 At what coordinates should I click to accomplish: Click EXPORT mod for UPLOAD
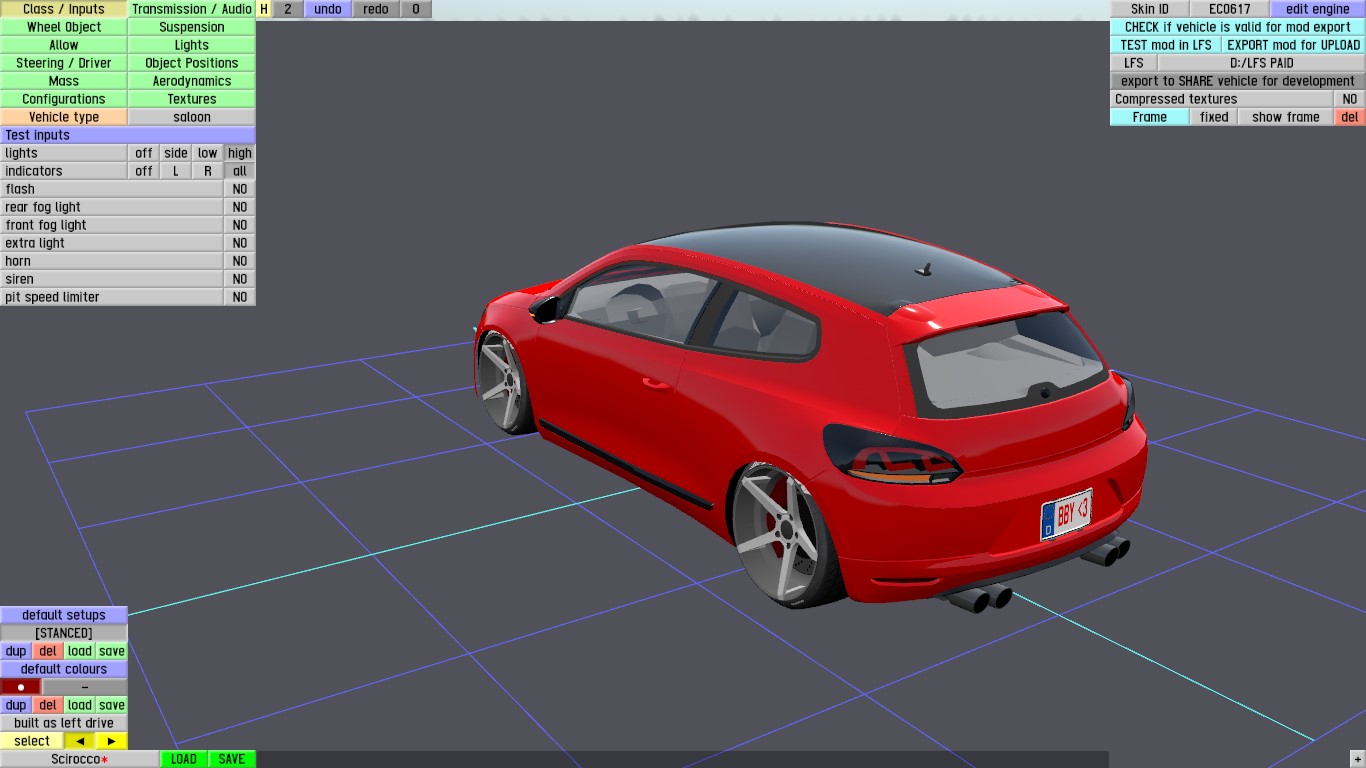pos(1294,45)
